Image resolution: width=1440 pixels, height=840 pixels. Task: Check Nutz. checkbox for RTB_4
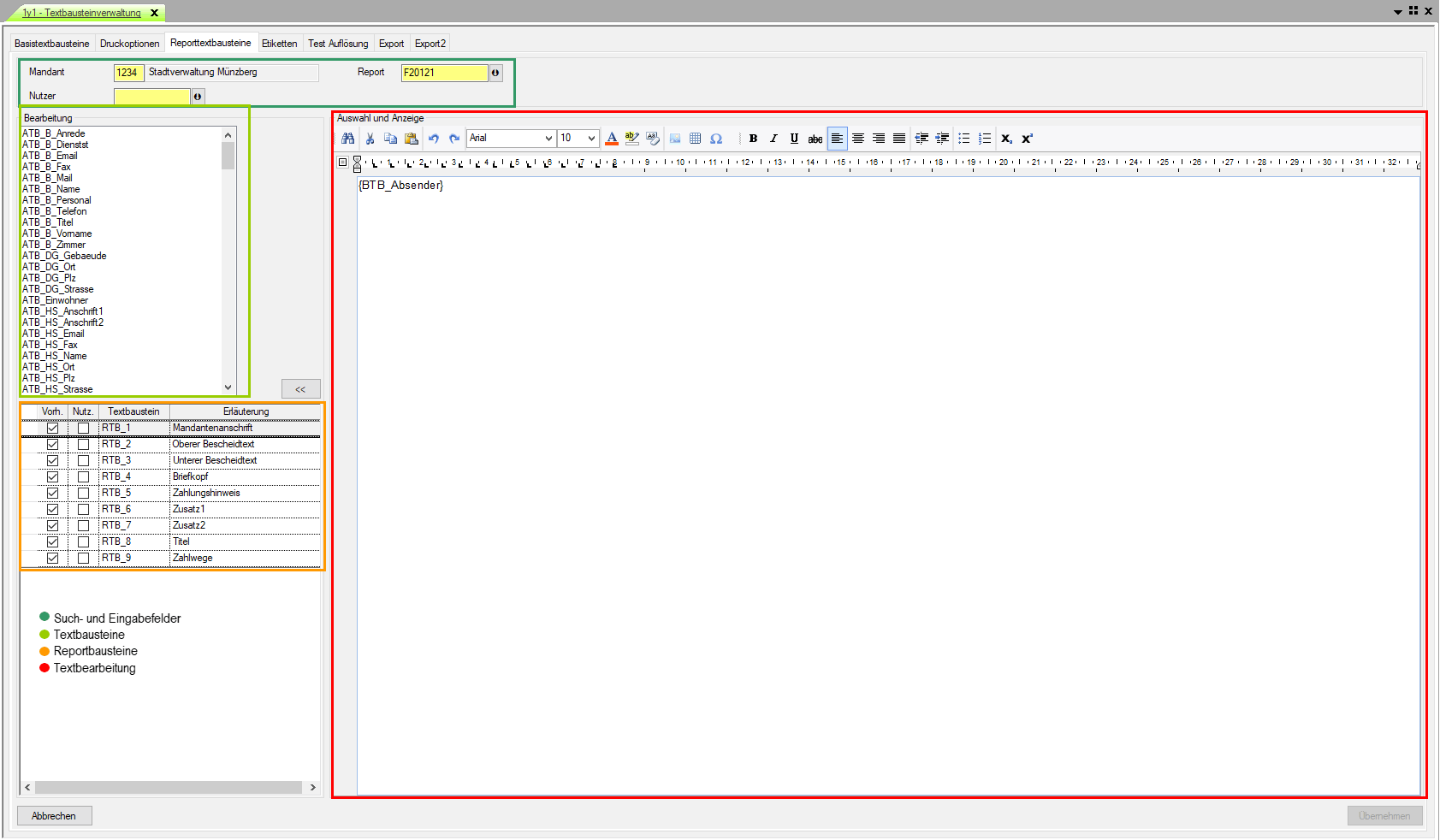(x=83, y=476)
